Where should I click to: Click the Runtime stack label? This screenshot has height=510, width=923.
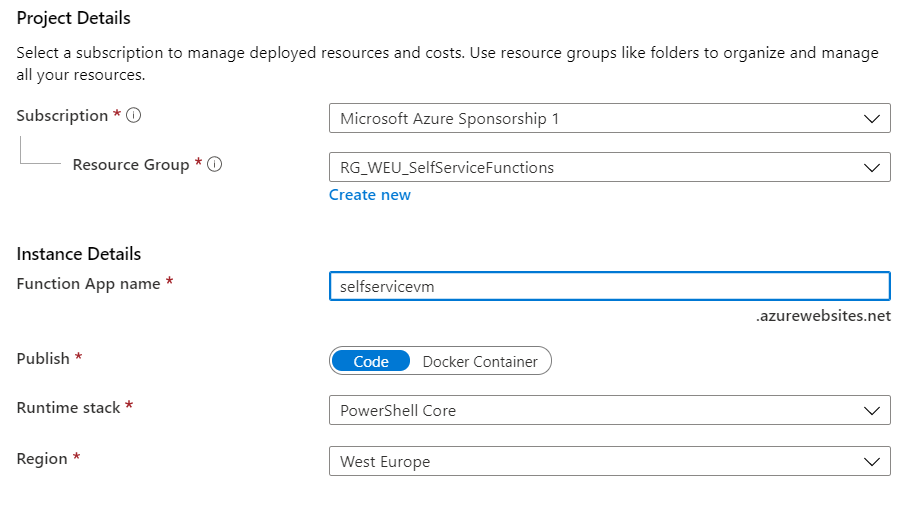tap(68, 408)
